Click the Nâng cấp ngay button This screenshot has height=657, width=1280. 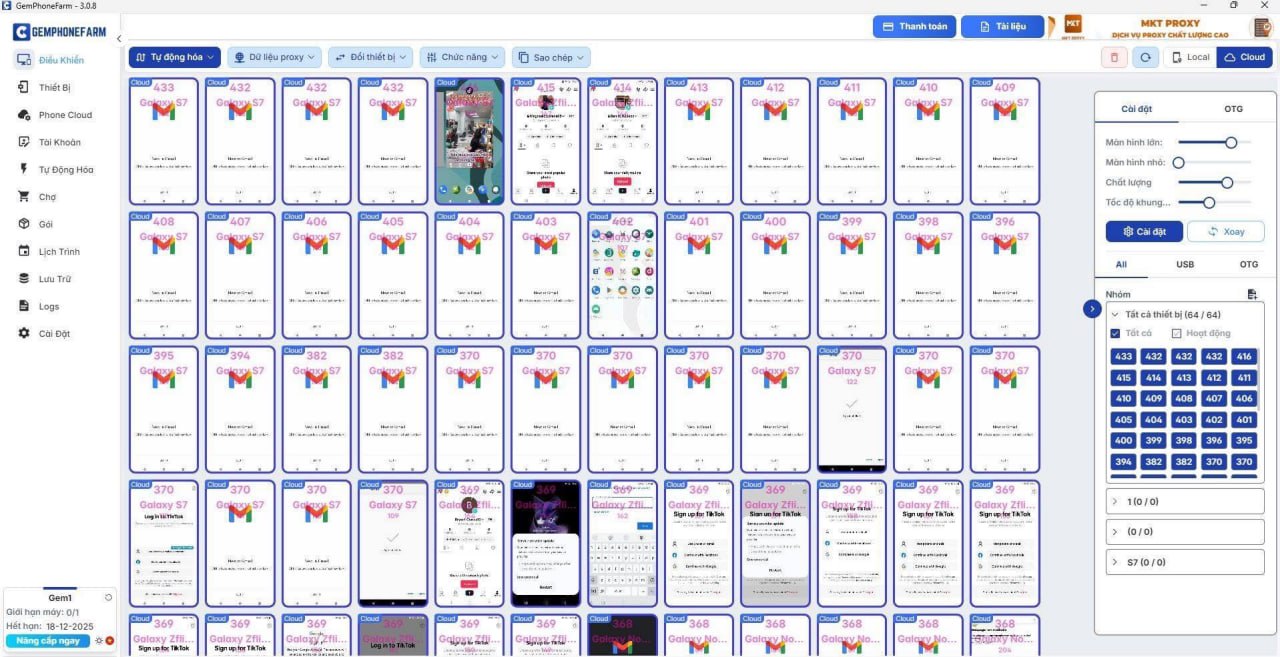coord(48,640)
